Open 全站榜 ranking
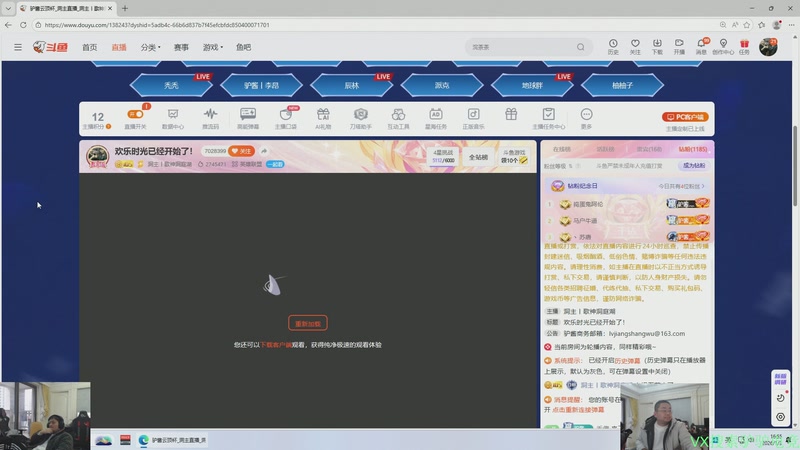Viewport: 800px width, 450px height. [x=478, y=157]
